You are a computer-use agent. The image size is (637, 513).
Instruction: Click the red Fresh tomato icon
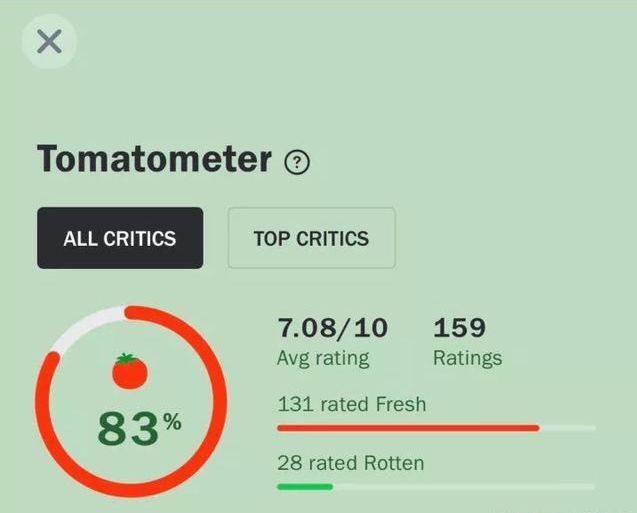point(130,371)
